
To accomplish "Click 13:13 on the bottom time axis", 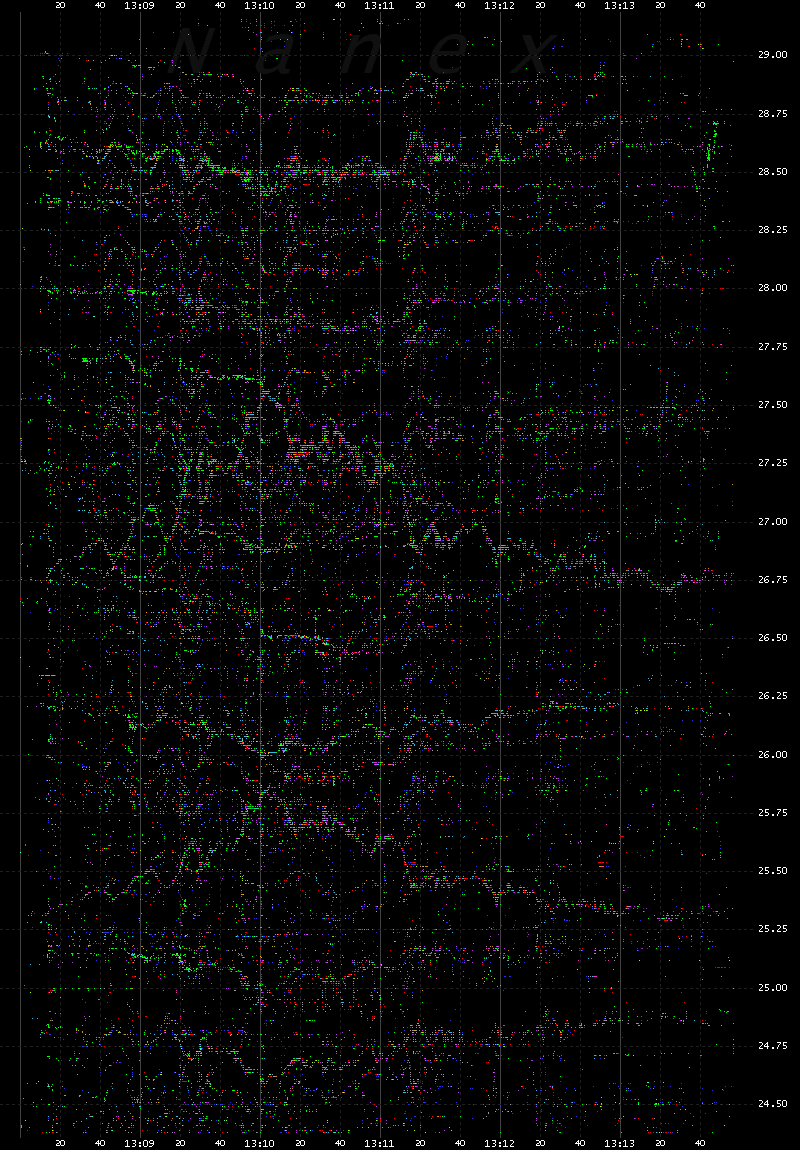I will 620,1143.
